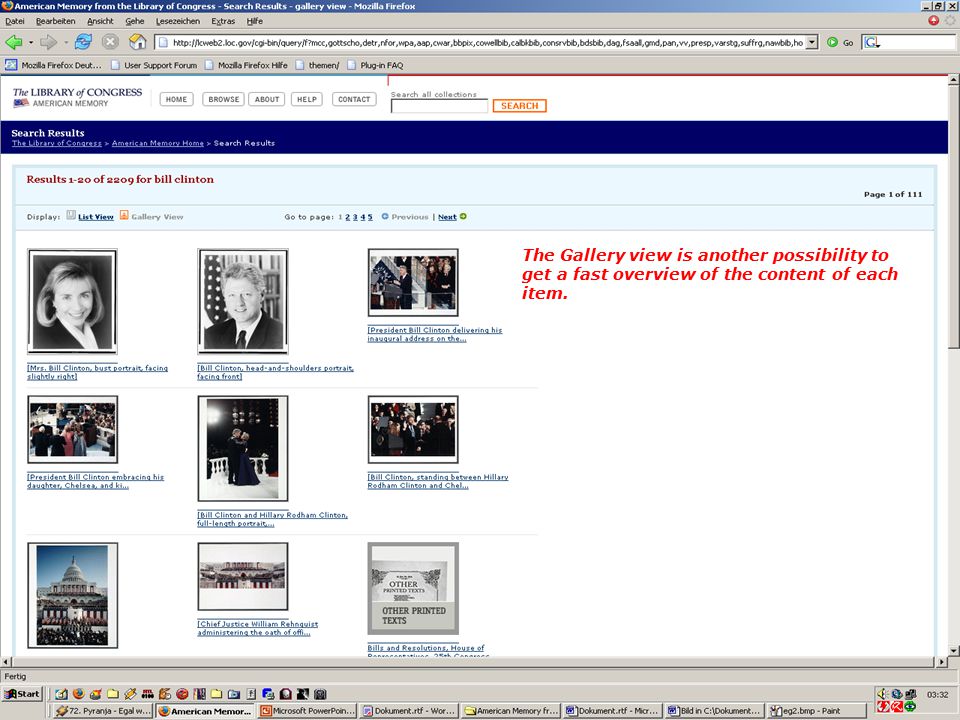Click the HOME navigation button
This screenshot has height=720, width=960.
pos(176,99)
